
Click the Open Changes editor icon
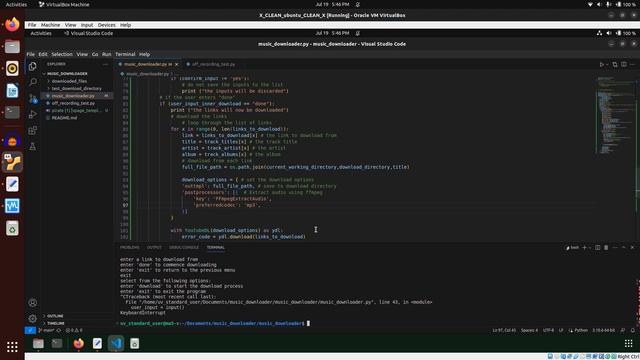(x=615, y=64)
